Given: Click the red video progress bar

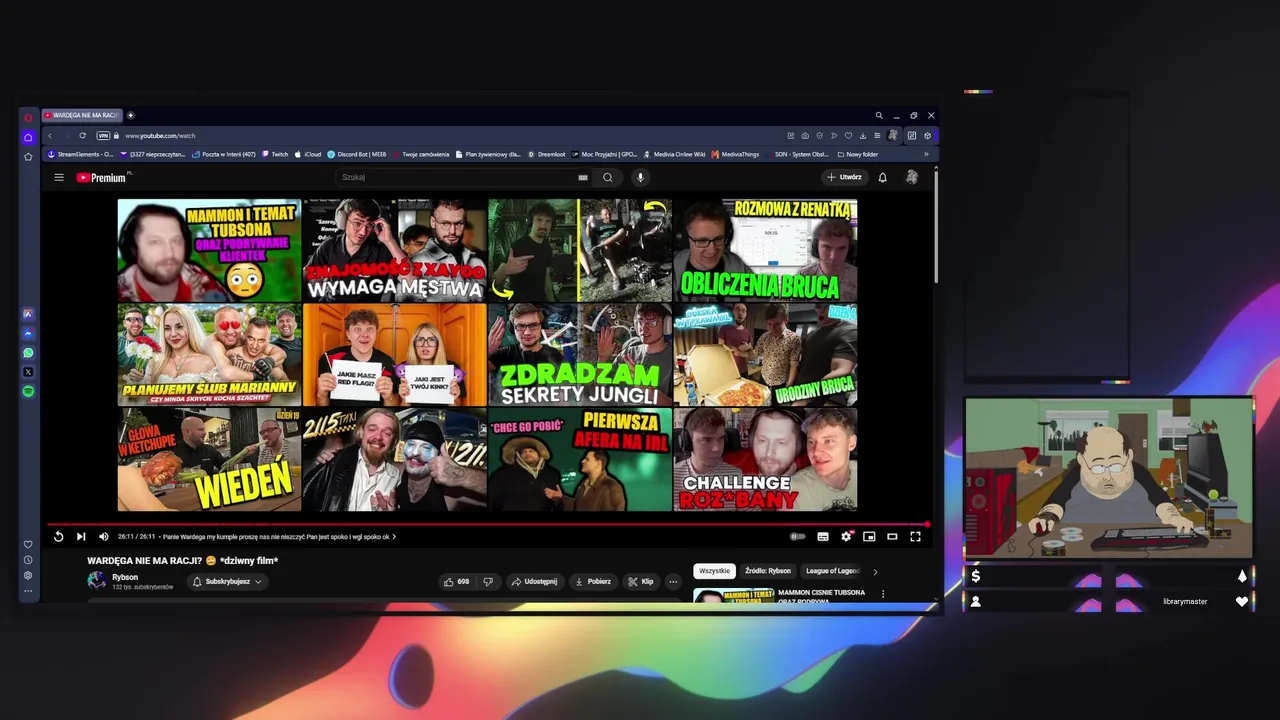Looking at the screenshot, I should pyautogui.click(x=488, y=524).
